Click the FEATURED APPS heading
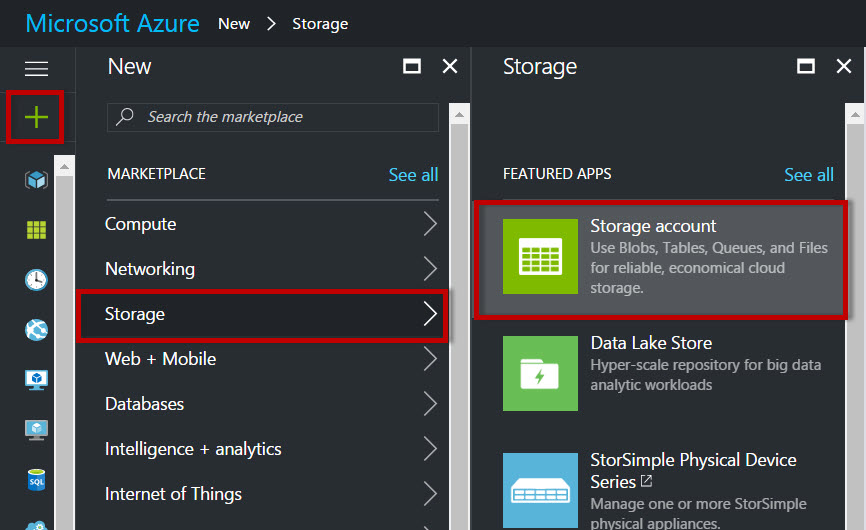The height and width of the screenshot is (530, 866). point(557,174)
